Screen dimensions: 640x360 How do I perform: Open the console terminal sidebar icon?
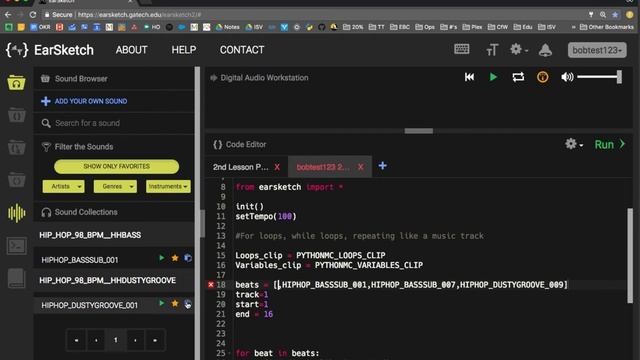[x=16, y=246]
